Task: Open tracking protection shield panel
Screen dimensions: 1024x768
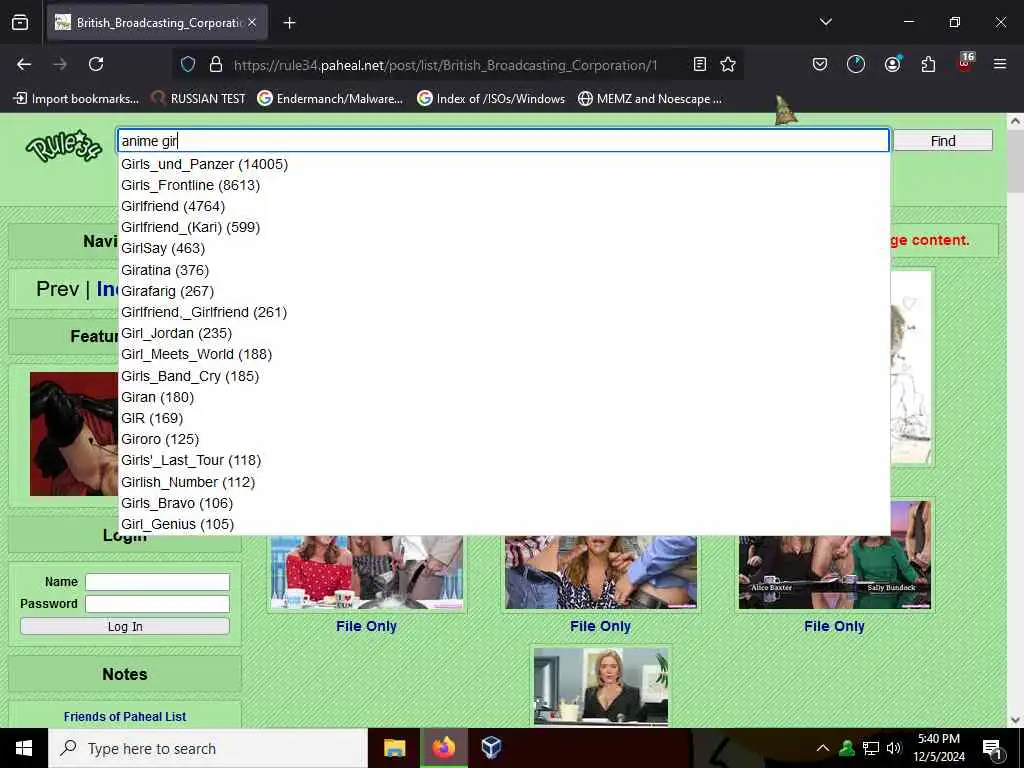Action: (188, 65)
